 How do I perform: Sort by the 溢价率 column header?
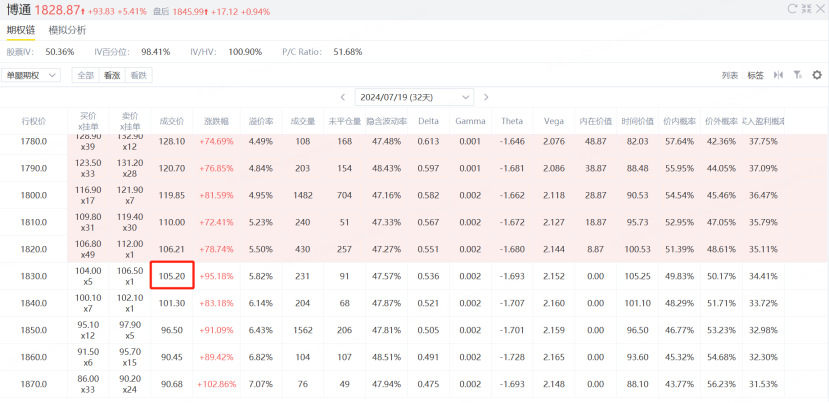261,121
